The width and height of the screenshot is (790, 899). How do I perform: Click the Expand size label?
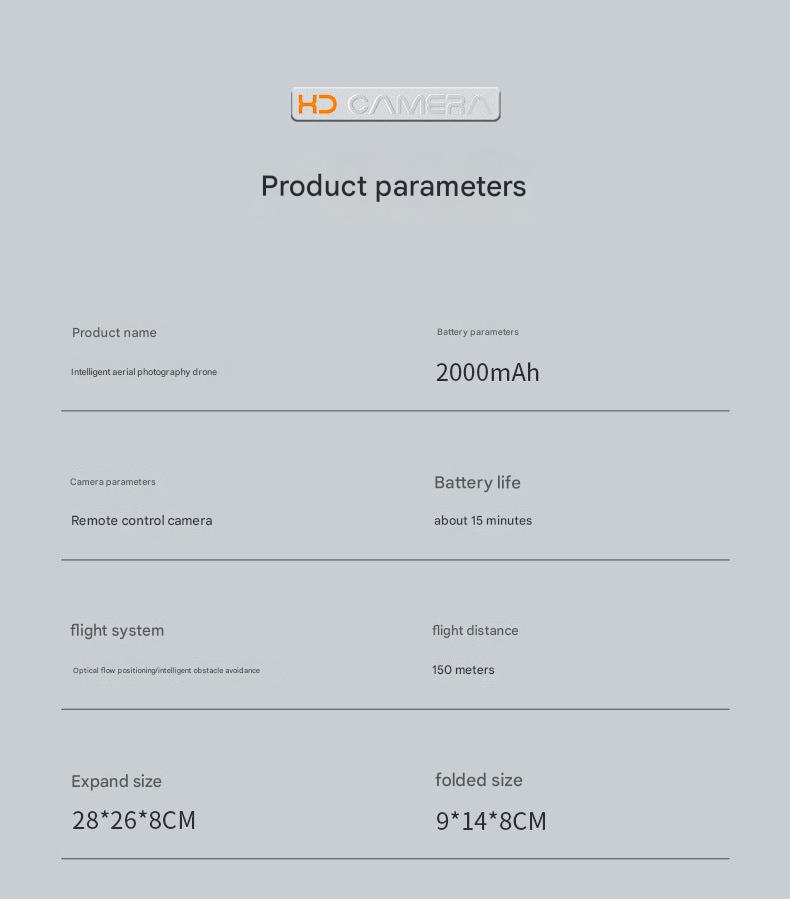coord(116,781)
